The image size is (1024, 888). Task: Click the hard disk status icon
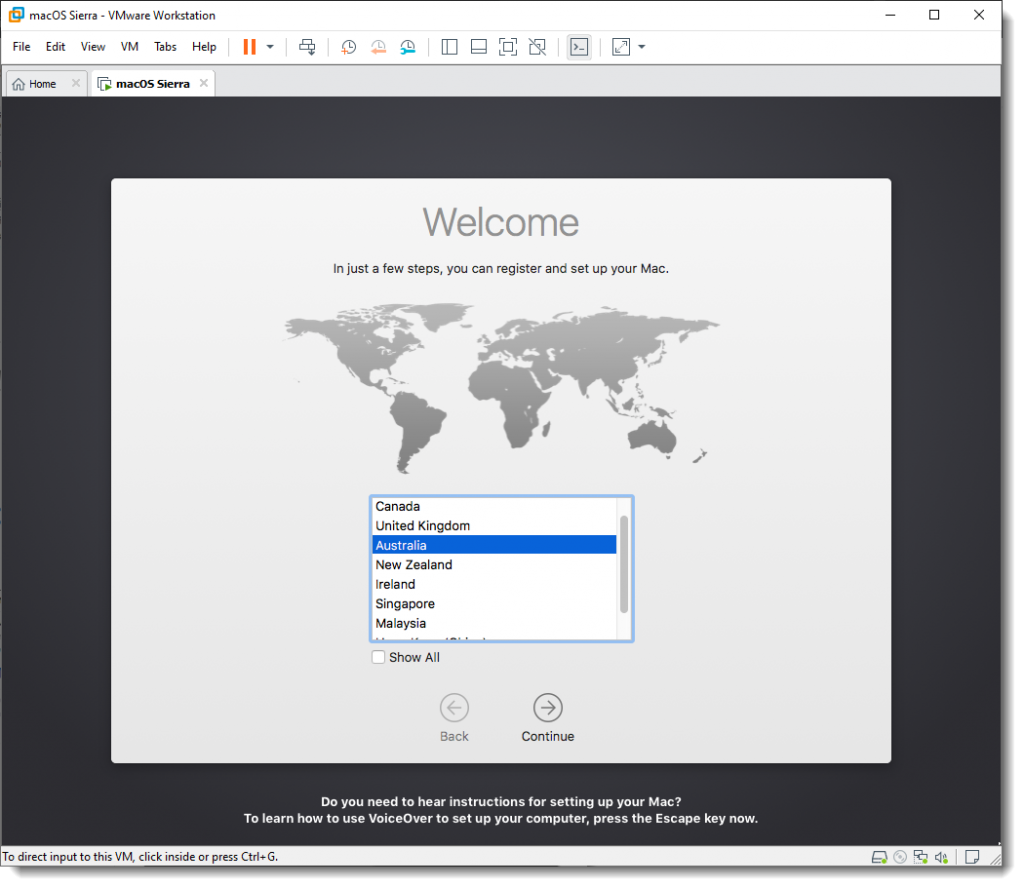pos(880,858)
